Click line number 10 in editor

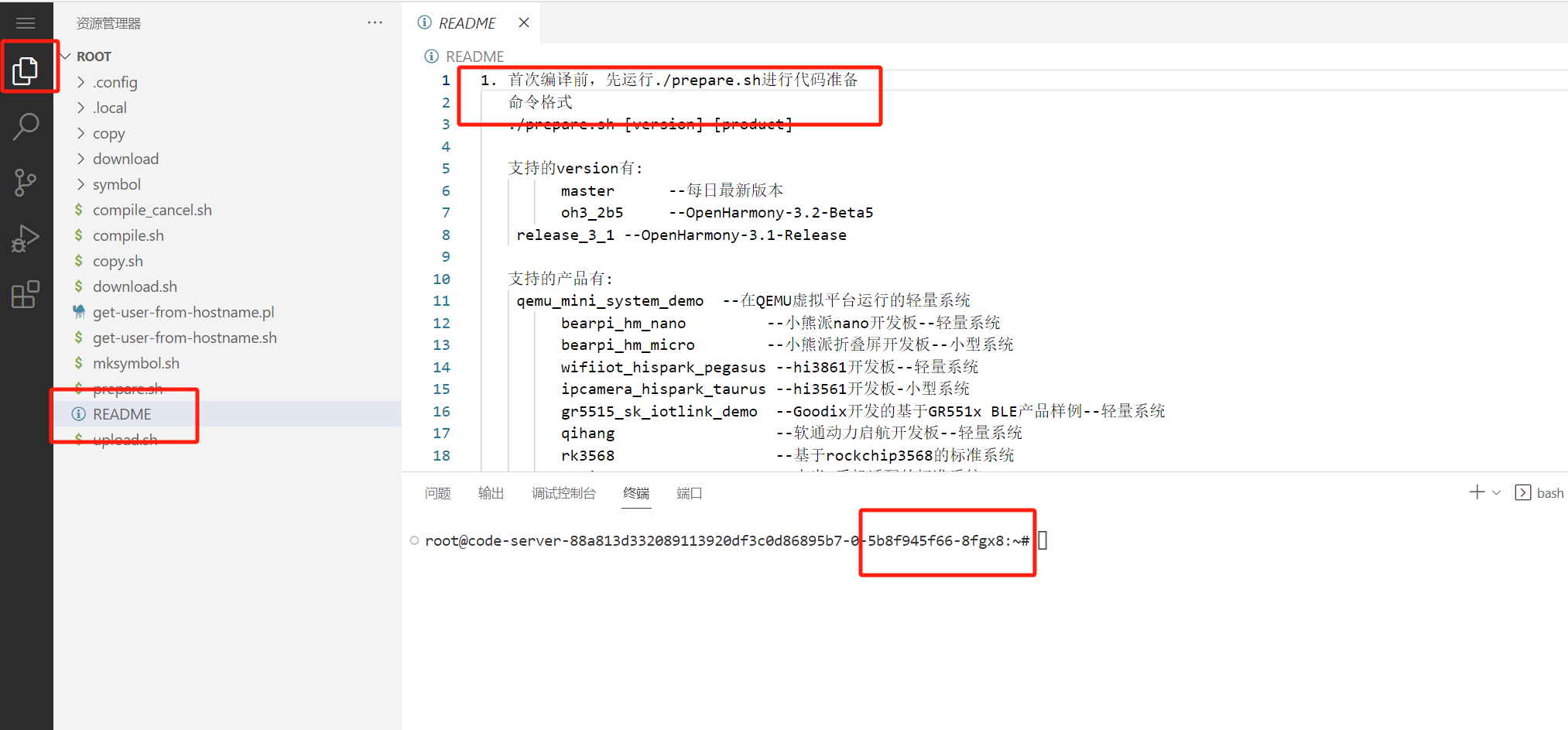click(441, 279)
